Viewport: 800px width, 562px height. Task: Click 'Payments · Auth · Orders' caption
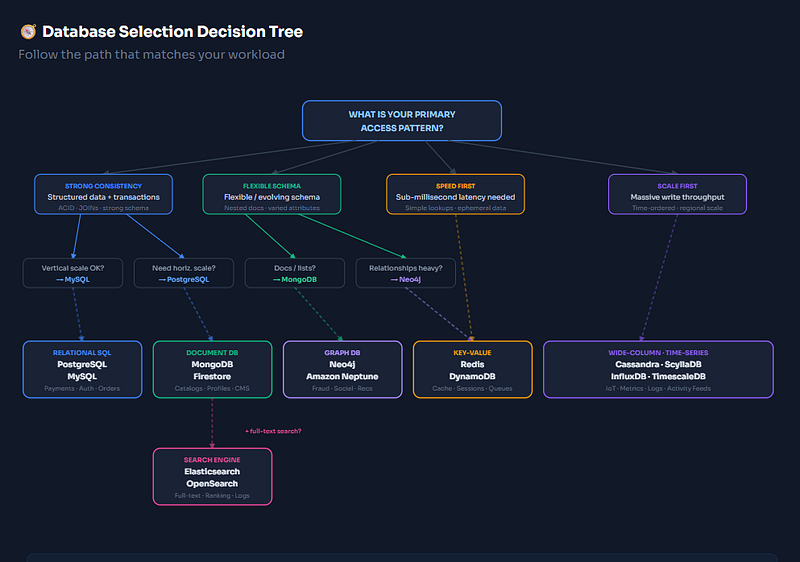pos(82,389)
